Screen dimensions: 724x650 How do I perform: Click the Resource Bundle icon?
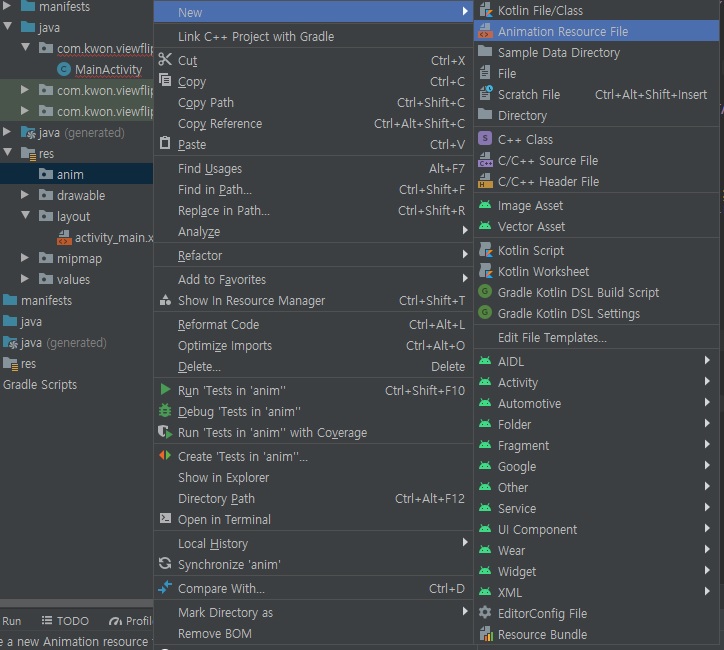coord(485,634)
